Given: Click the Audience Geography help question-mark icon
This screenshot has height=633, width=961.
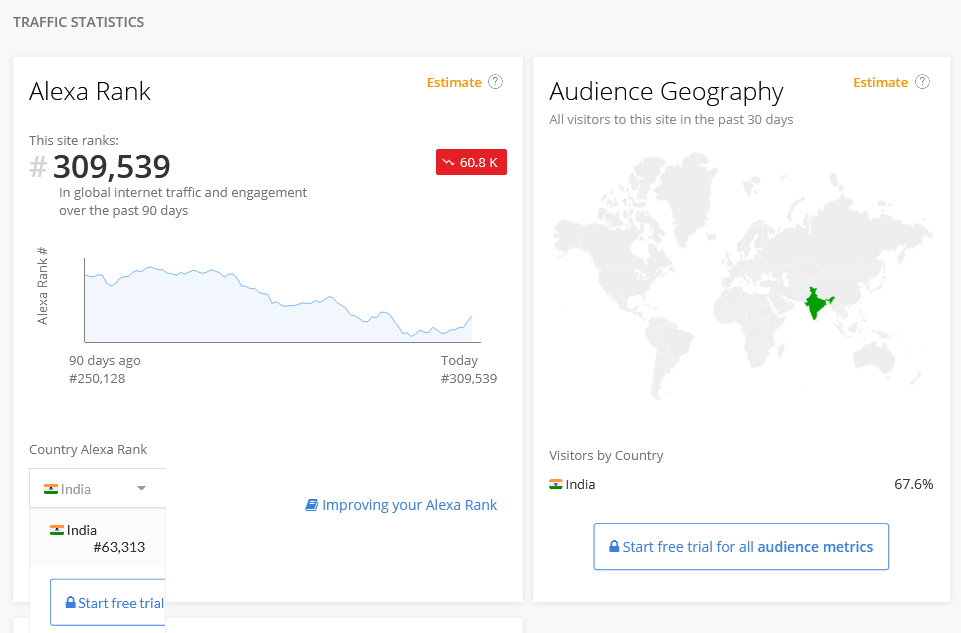Looking at the screenshot, I should click(922, 82).
